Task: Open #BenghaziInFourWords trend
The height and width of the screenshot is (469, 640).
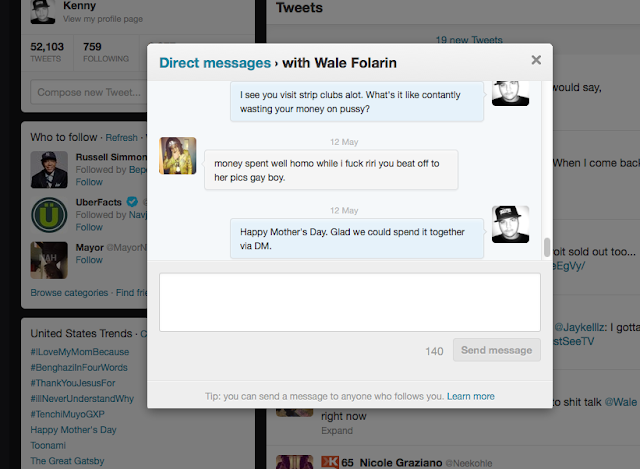Action: (79, 367)
